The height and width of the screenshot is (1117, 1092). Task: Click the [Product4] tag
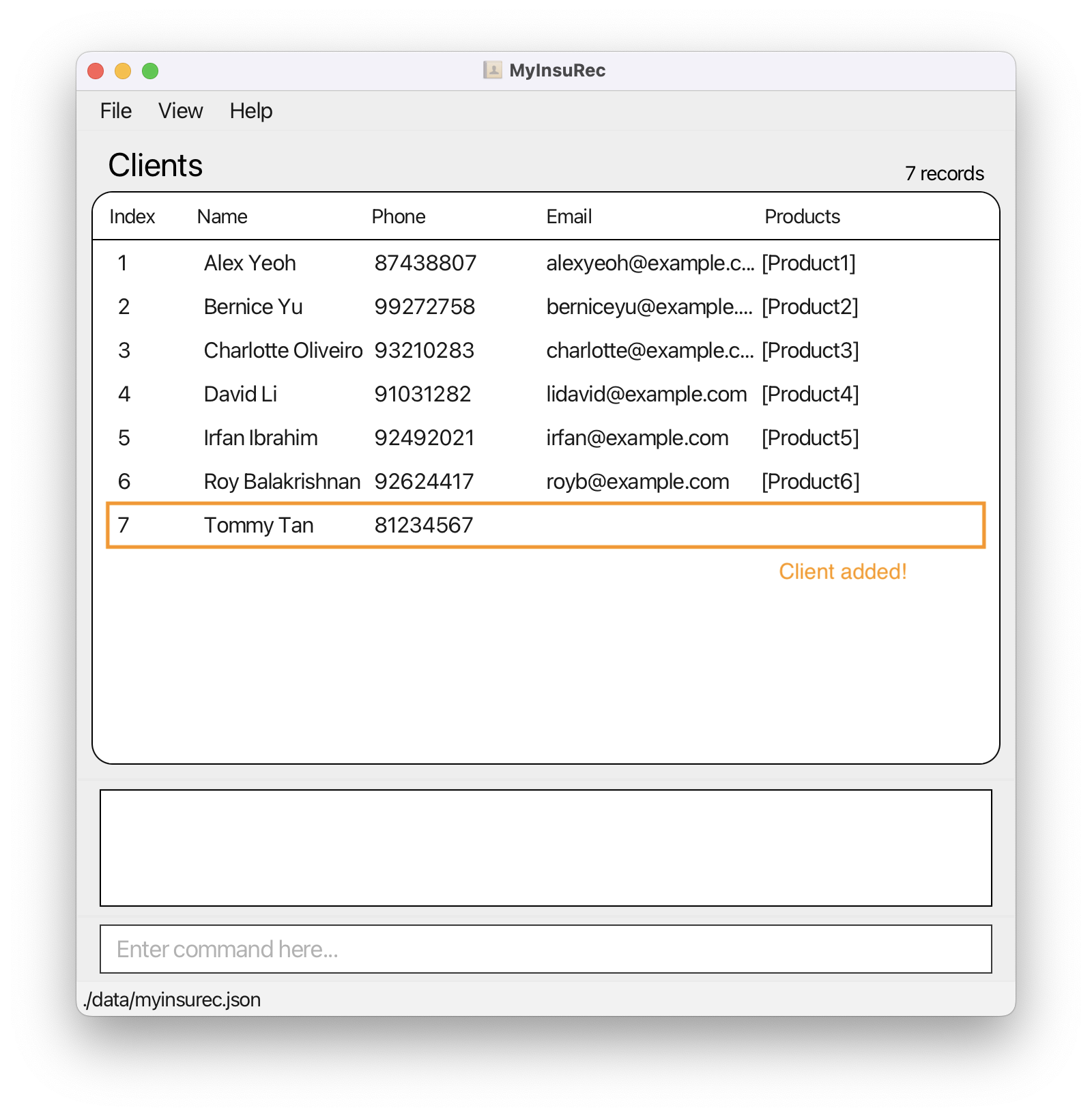(x=810, y=394)
